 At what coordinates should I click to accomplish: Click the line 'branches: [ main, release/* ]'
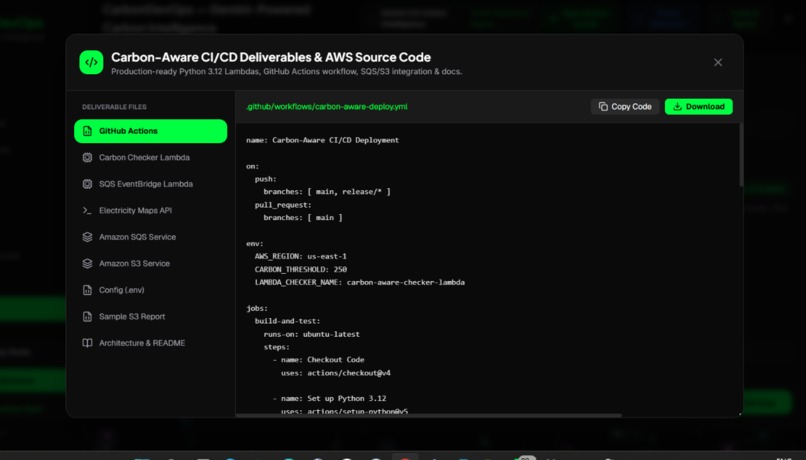pos(327,192)
